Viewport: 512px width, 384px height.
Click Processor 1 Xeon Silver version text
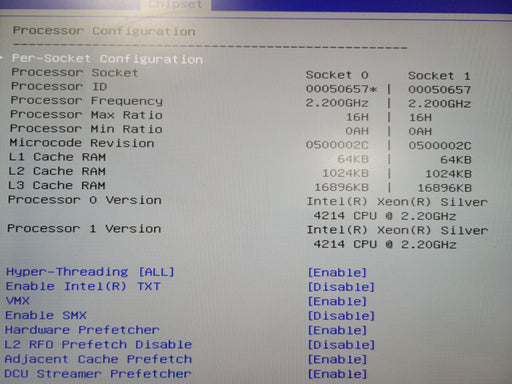coord(397,237)
